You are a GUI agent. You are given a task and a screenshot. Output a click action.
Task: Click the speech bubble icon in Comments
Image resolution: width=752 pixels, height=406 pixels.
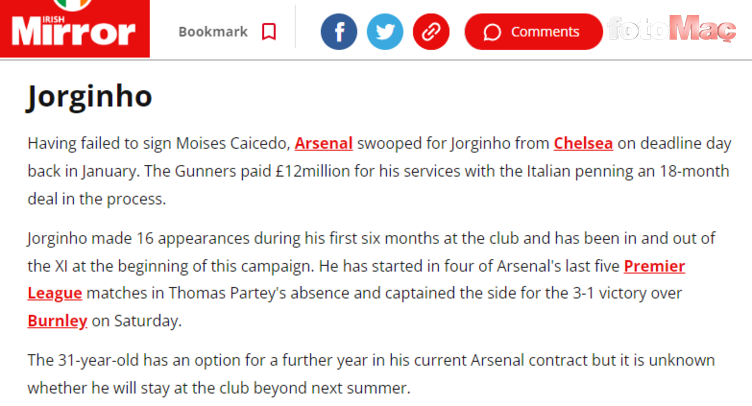pyautogui.click(x=492, y=32)
